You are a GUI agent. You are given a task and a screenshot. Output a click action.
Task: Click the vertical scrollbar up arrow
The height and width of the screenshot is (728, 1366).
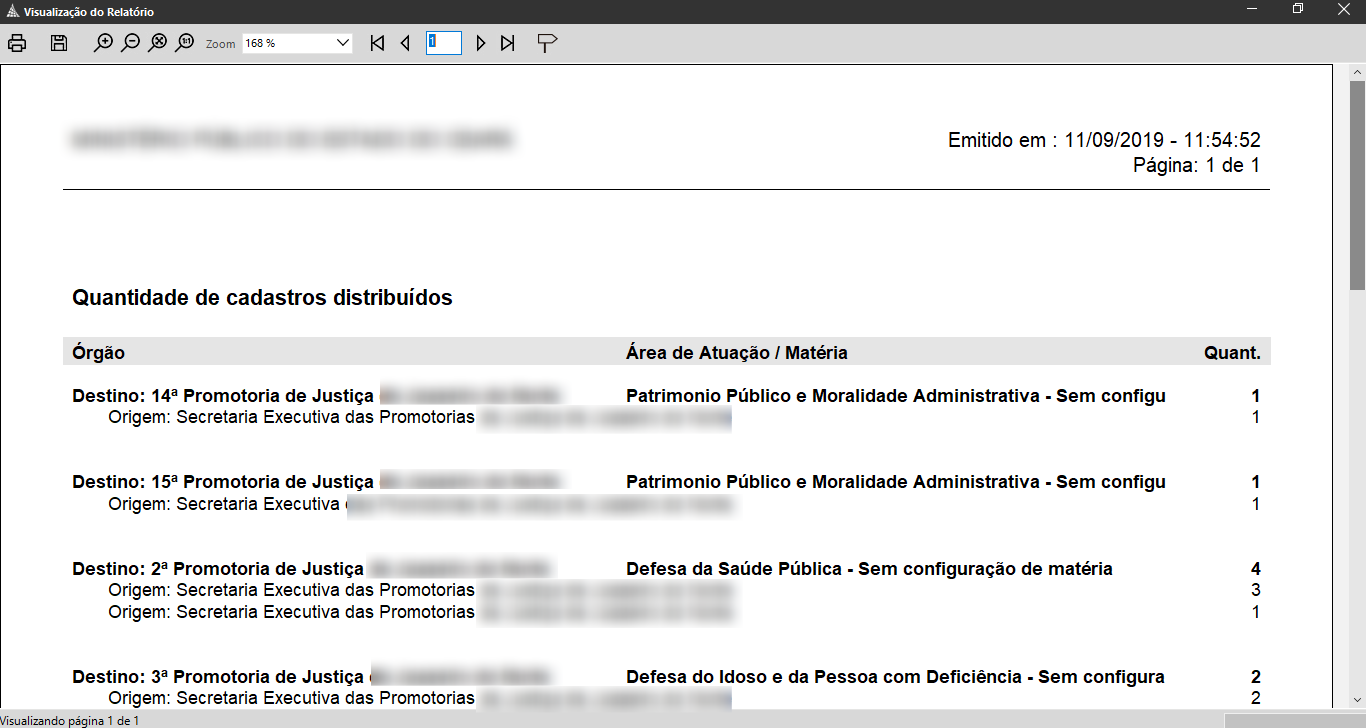(x=1357, y=70)
